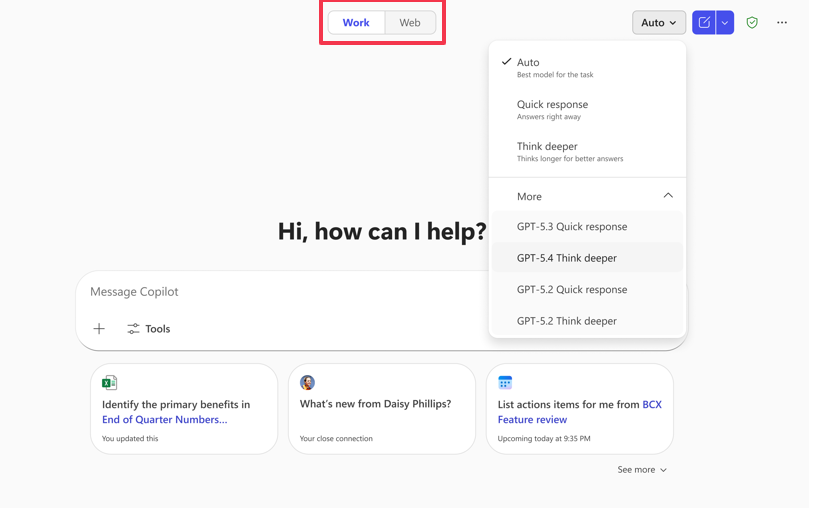Click the new chat compose icon
The height and width of the screenshot is (508, 813).
pos(704,22)
